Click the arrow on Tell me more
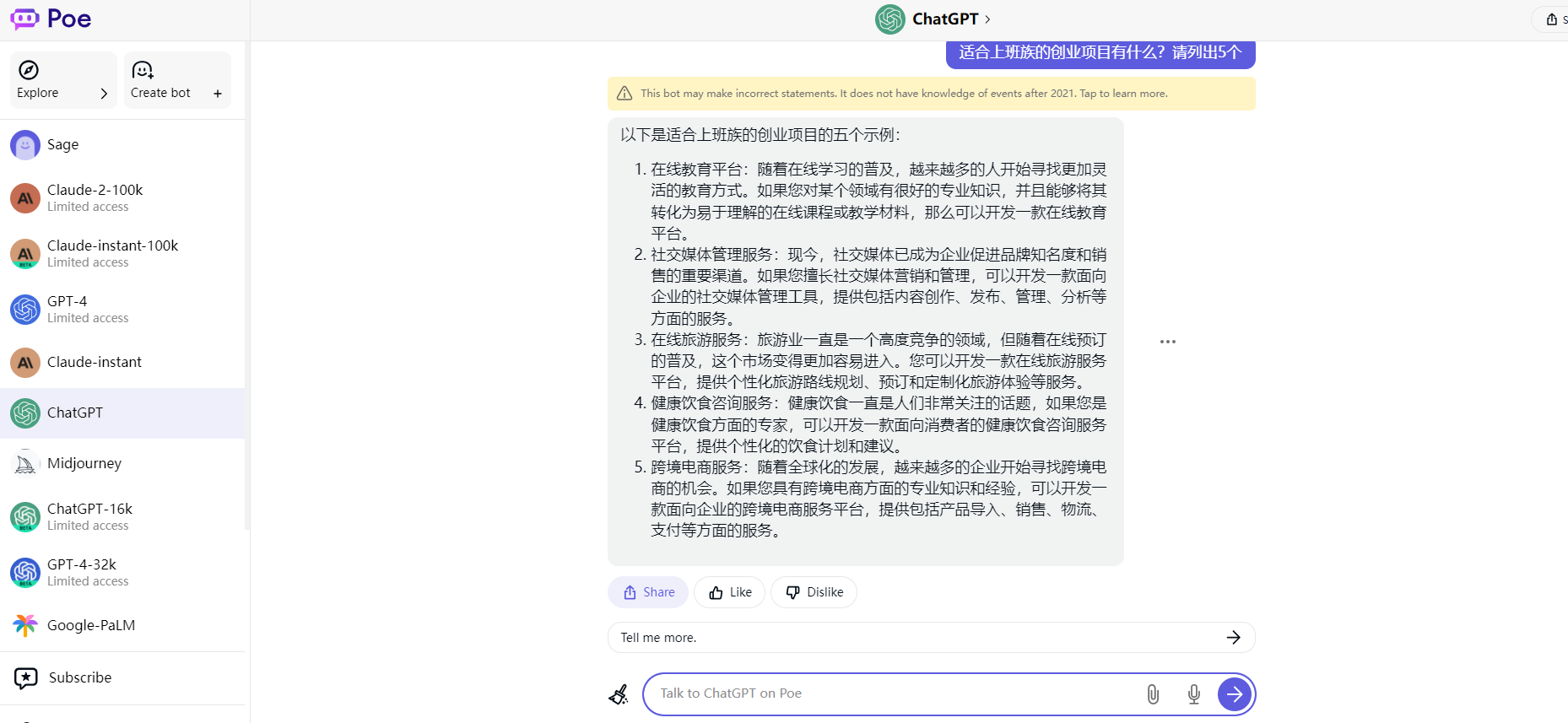1568x723 pixels. [x=1234, y=638]
